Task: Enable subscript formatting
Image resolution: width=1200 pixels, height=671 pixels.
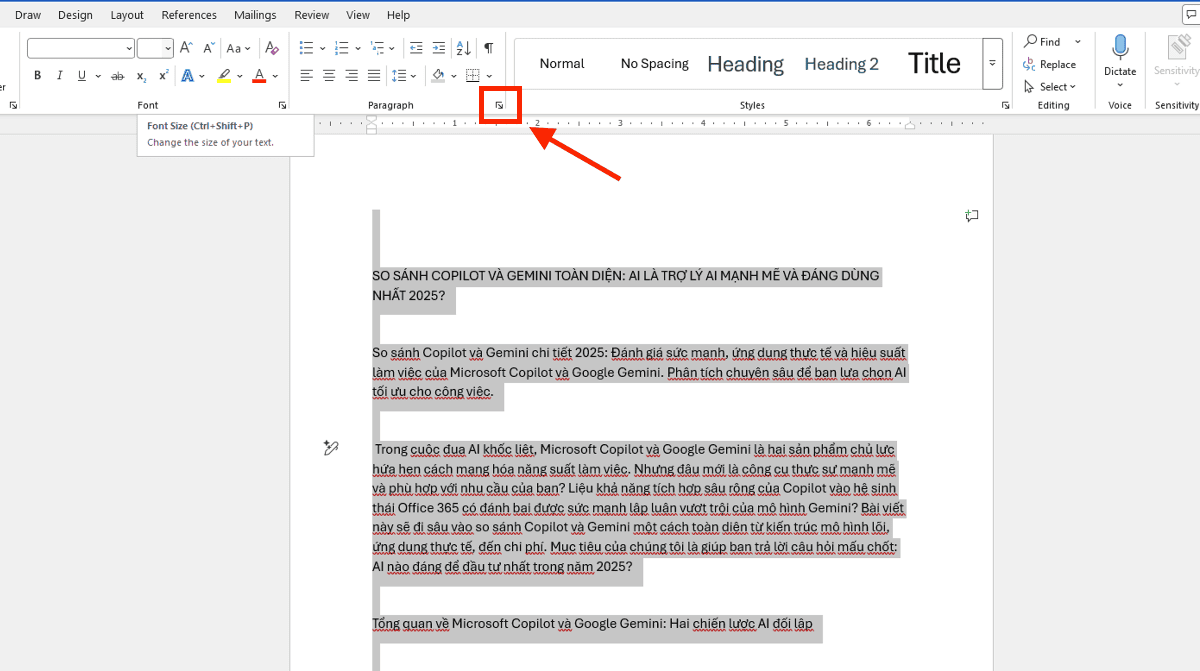Action: (140, 75)
